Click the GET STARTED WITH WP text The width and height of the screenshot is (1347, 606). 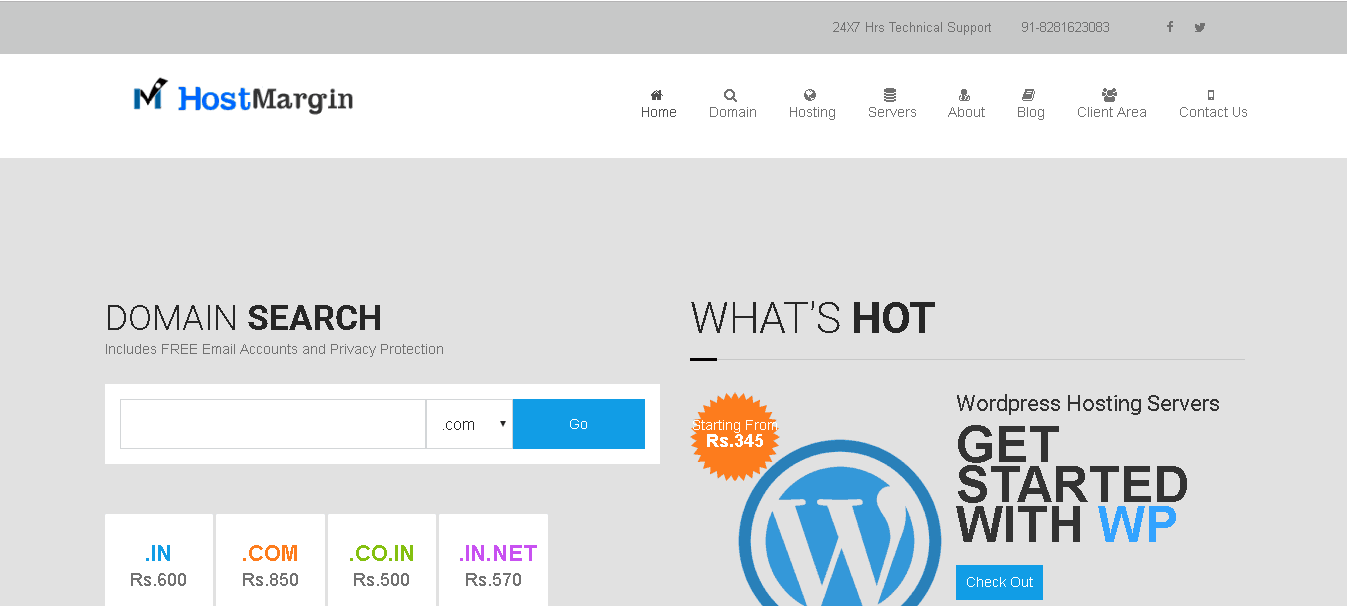(1072, 485)
